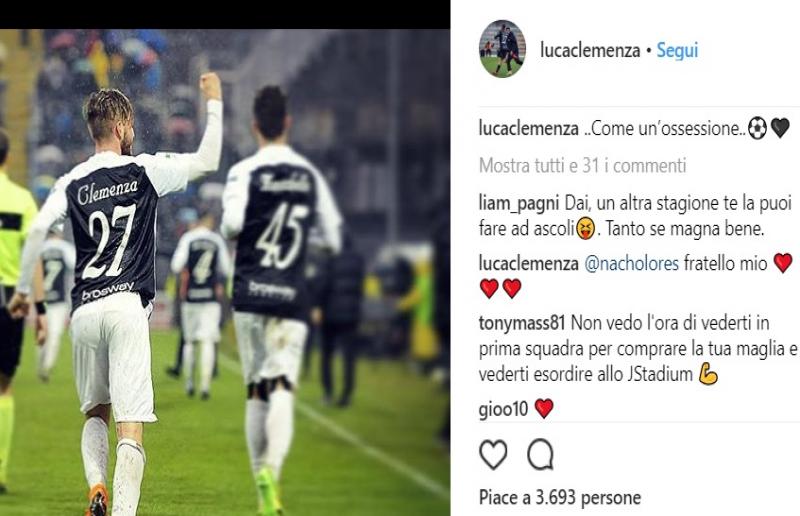Open the @nacholores mention
Screen dimensions: 800x516
pos(631,263)
